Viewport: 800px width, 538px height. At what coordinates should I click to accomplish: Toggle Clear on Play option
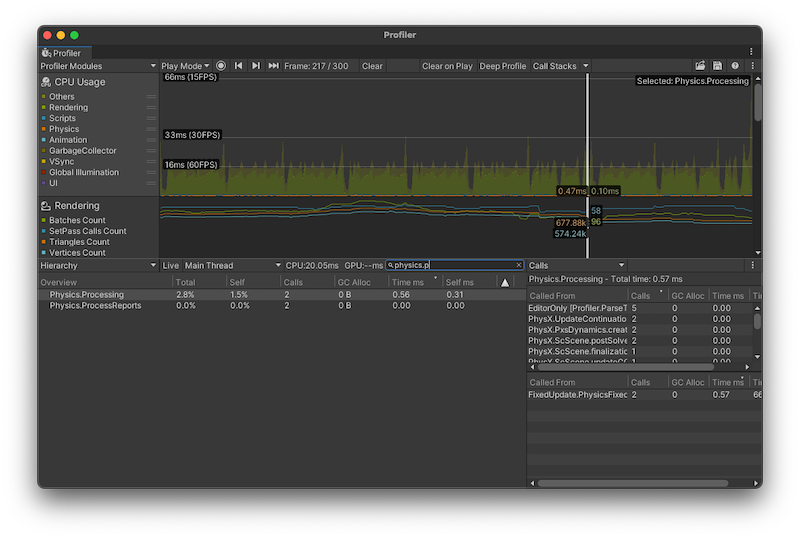tap(447, 66)
